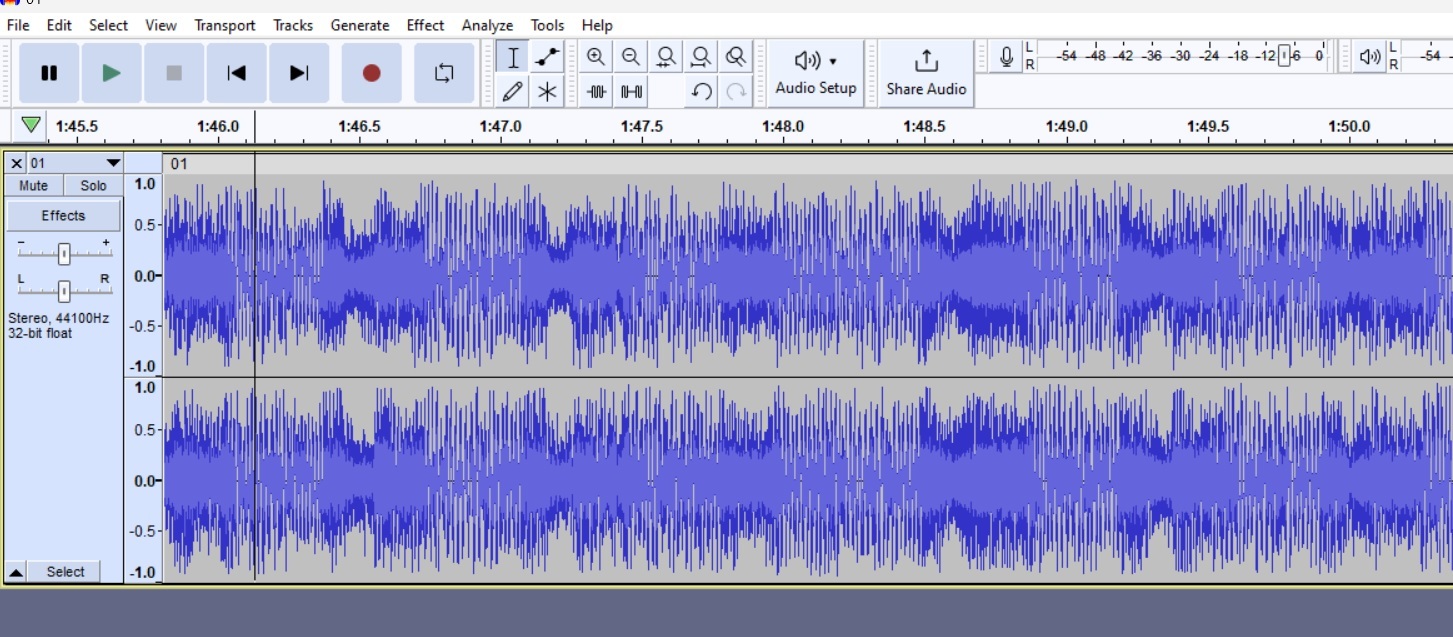Viewport: 1453px width, 637px height.
Task: Skip to start of the project
Action: (x=236, y=73)
